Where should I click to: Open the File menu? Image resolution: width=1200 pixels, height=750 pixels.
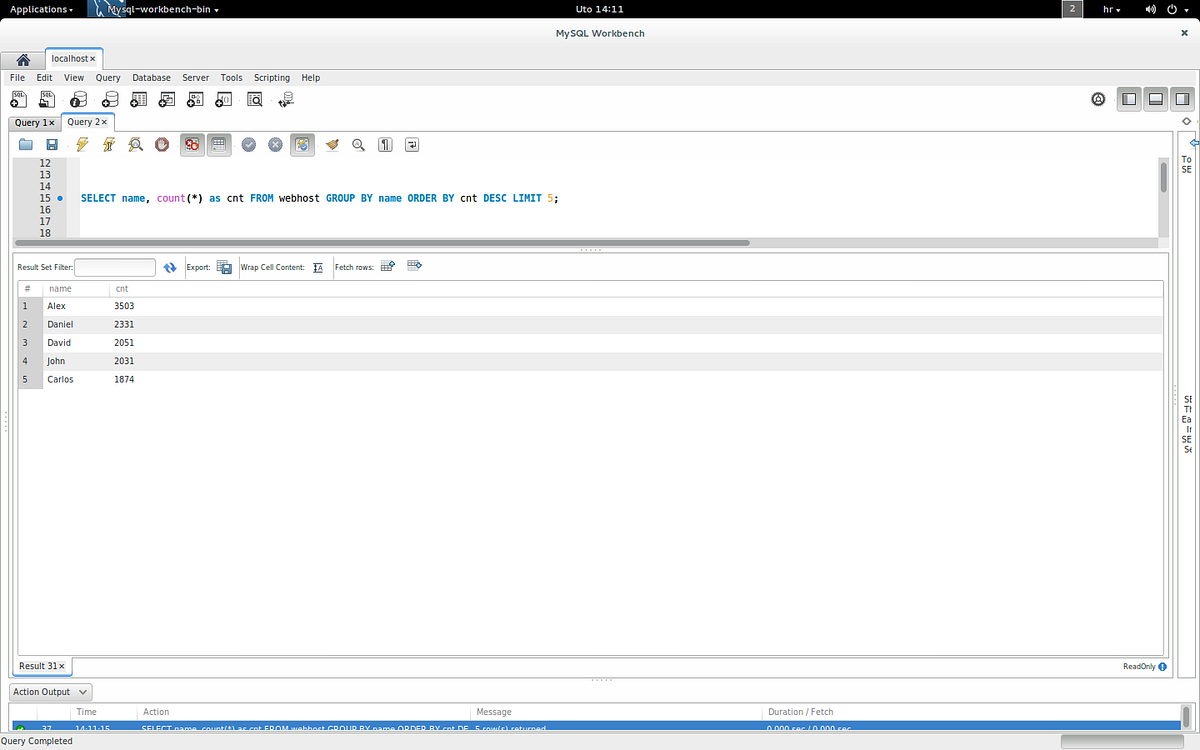[18, 77]
